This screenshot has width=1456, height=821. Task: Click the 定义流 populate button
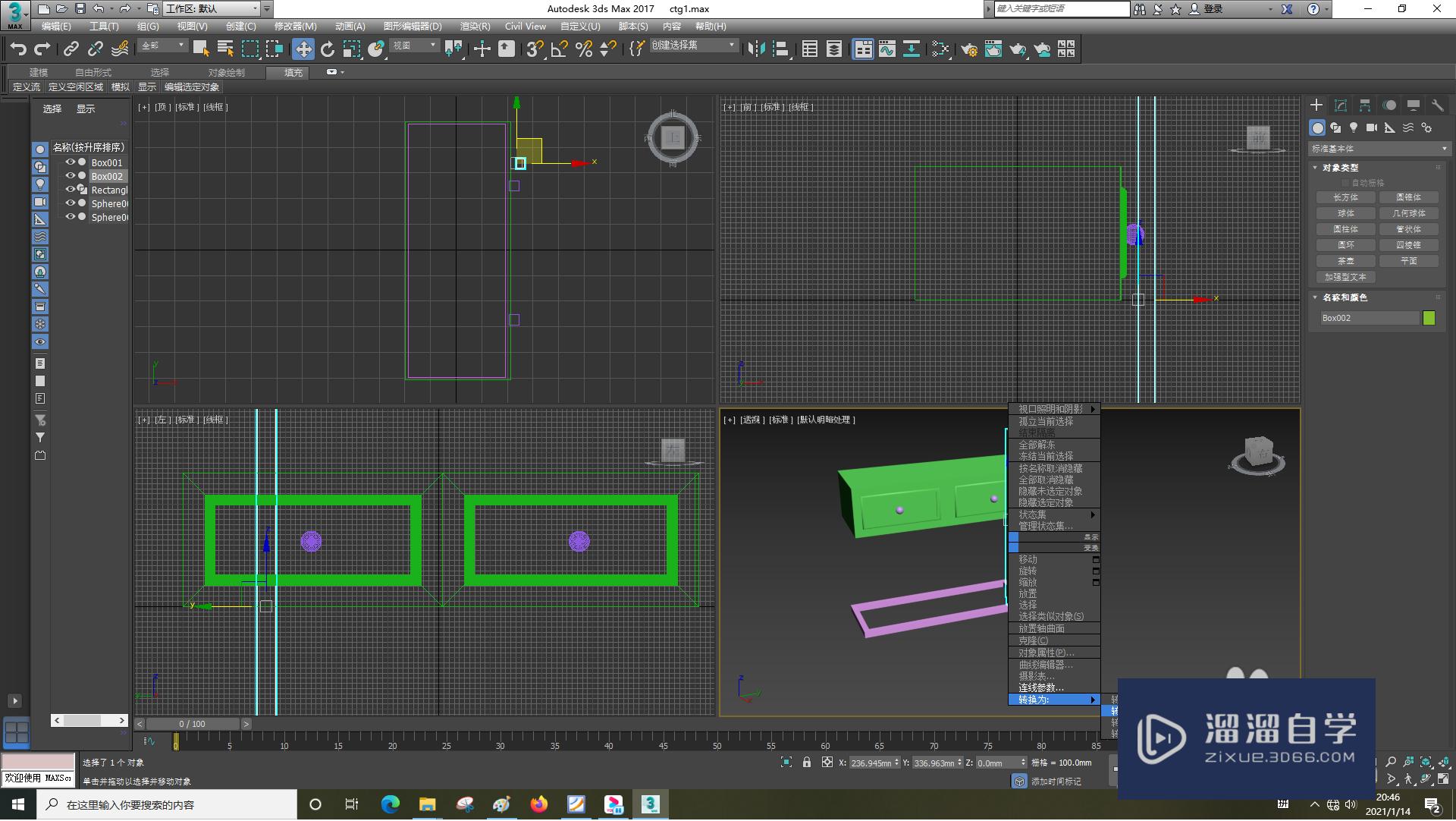27,87
